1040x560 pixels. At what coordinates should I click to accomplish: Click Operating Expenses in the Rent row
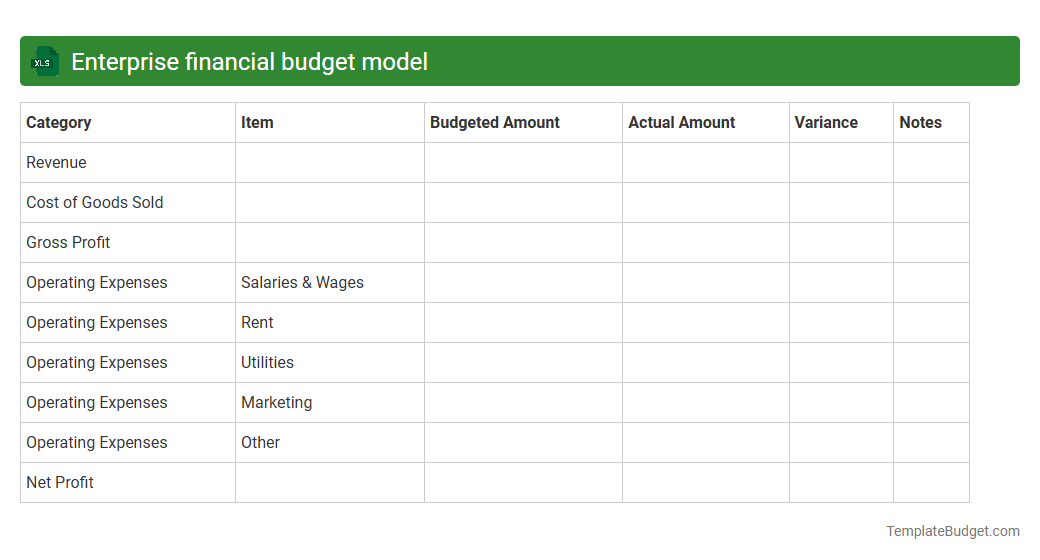pyautogui.click(x=128, y=322)
